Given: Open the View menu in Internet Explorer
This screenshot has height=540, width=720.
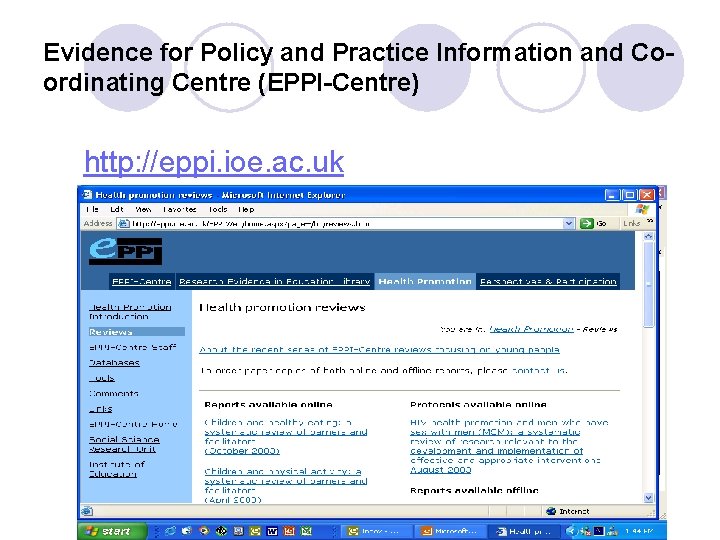Looking at the screenshot, I should pos(143,209).
